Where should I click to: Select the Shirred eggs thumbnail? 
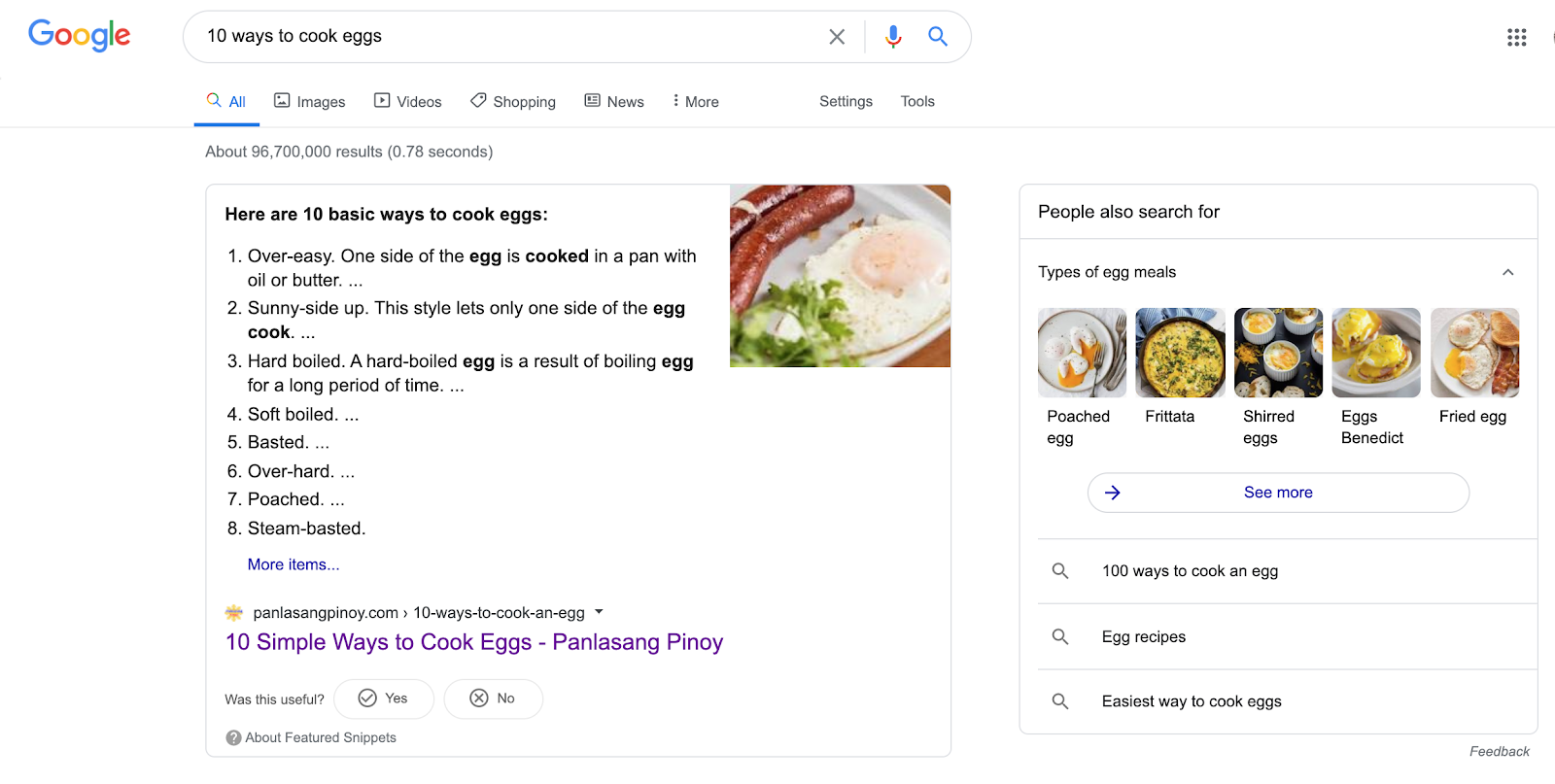(x=1278, y=353)
